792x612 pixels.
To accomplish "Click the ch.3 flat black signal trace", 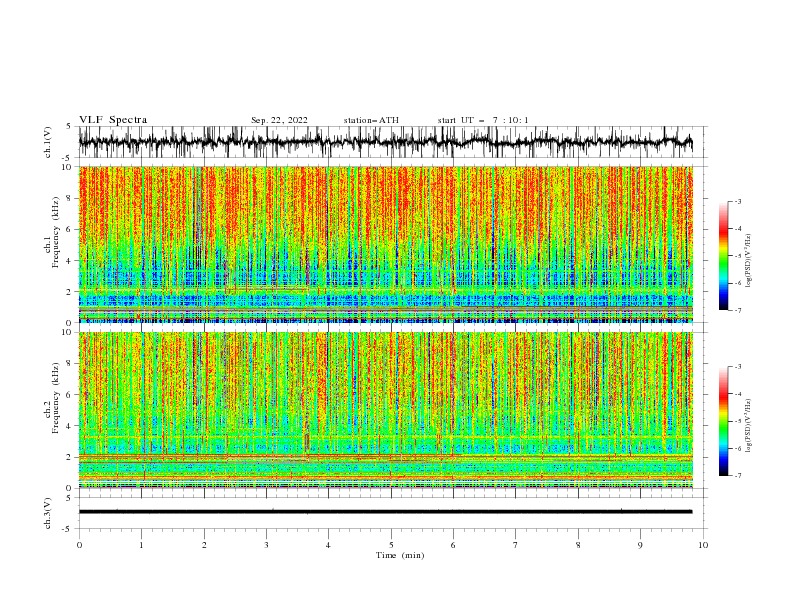I will click(385, 512).
